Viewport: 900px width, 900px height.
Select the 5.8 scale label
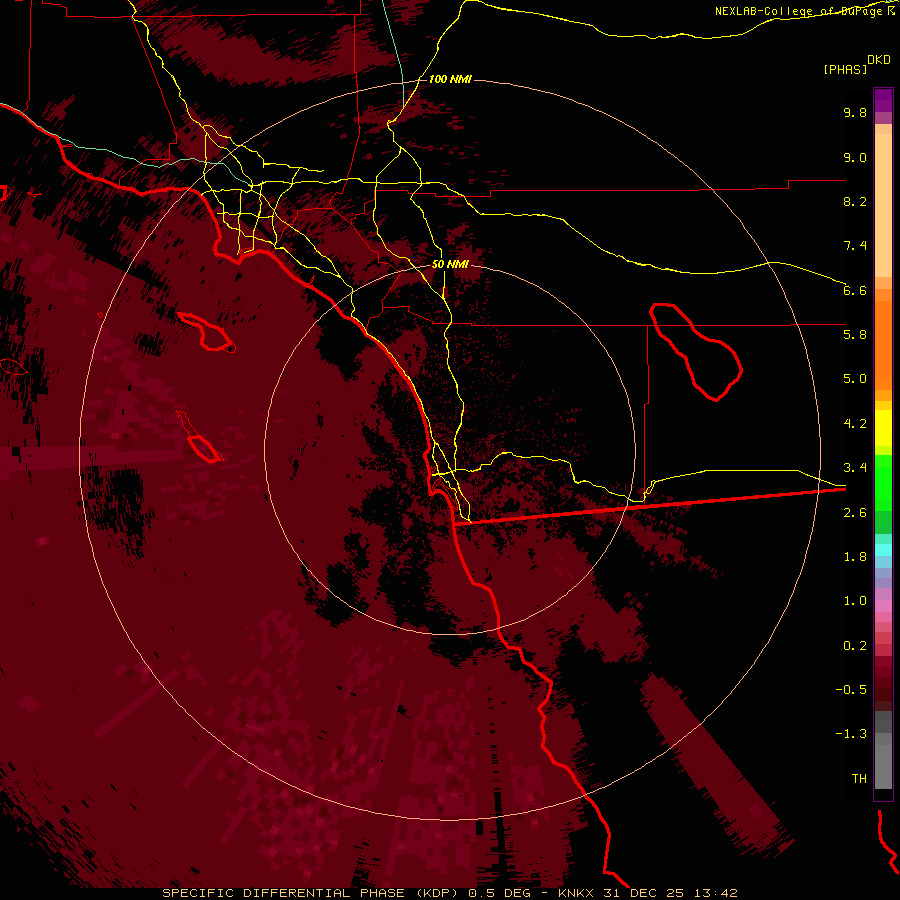(x=855, y=335)
